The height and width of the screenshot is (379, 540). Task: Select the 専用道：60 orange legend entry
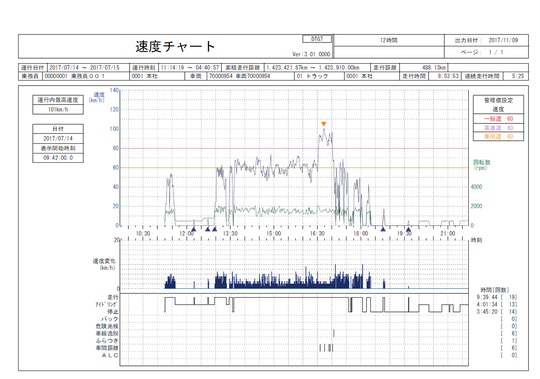coord(498,137)
